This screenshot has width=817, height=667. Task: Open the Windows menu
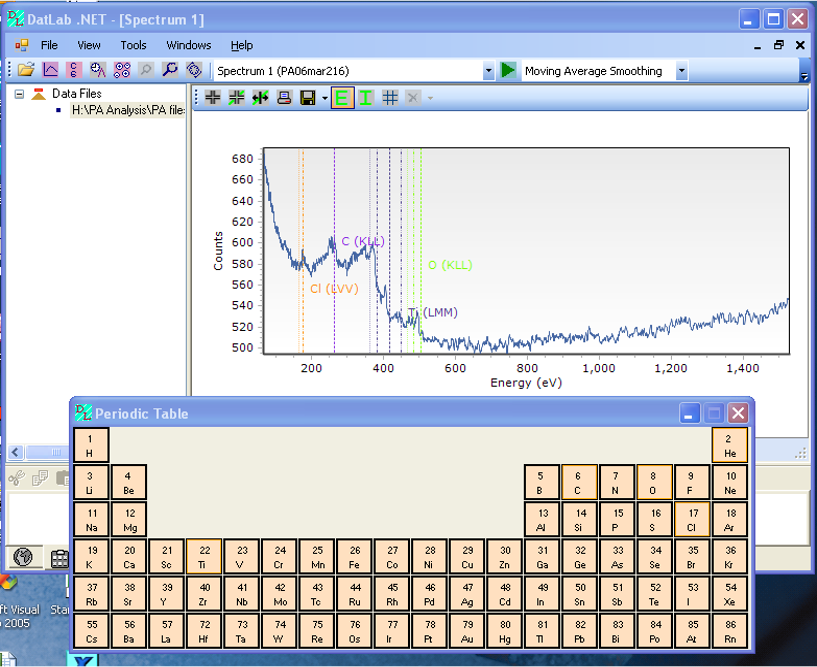(189, 45)
